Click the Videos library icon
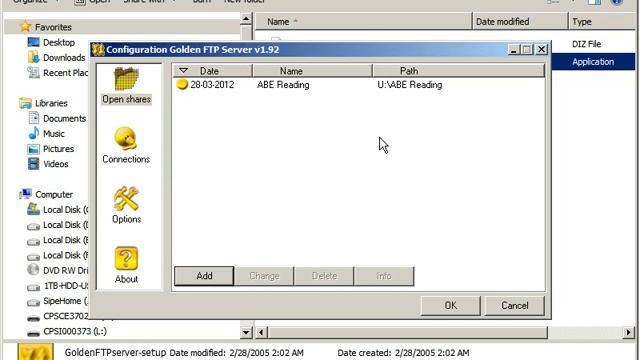 point(33,164)
